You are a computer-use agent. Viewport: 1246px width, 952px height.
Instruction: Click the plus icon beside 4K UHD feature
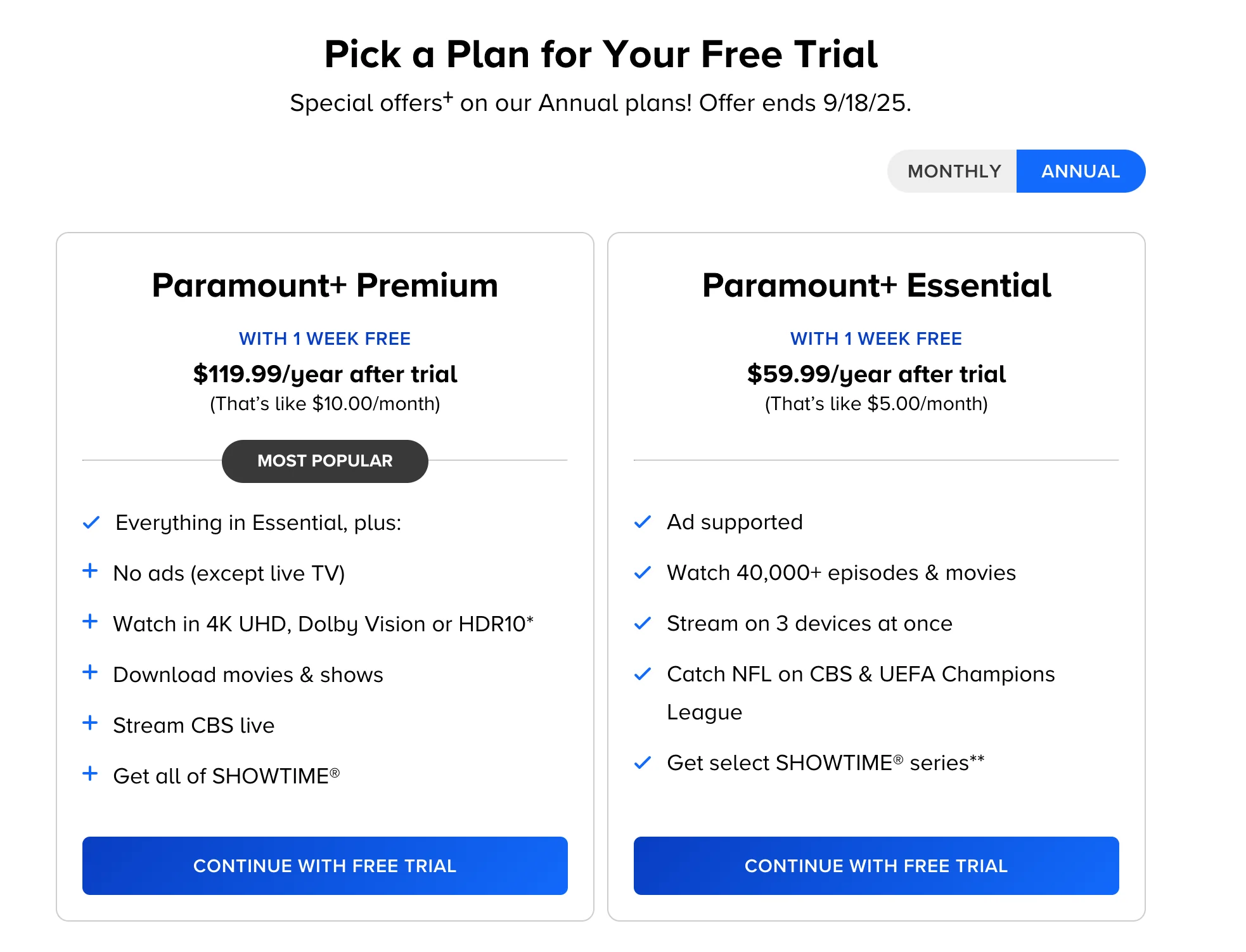pyautogui.click(x=92, y=623)
